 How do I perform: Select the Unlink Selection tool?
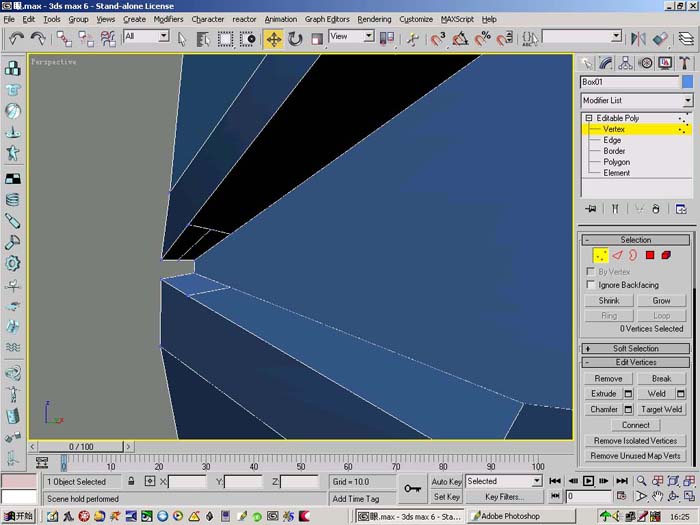pos(86,39)
